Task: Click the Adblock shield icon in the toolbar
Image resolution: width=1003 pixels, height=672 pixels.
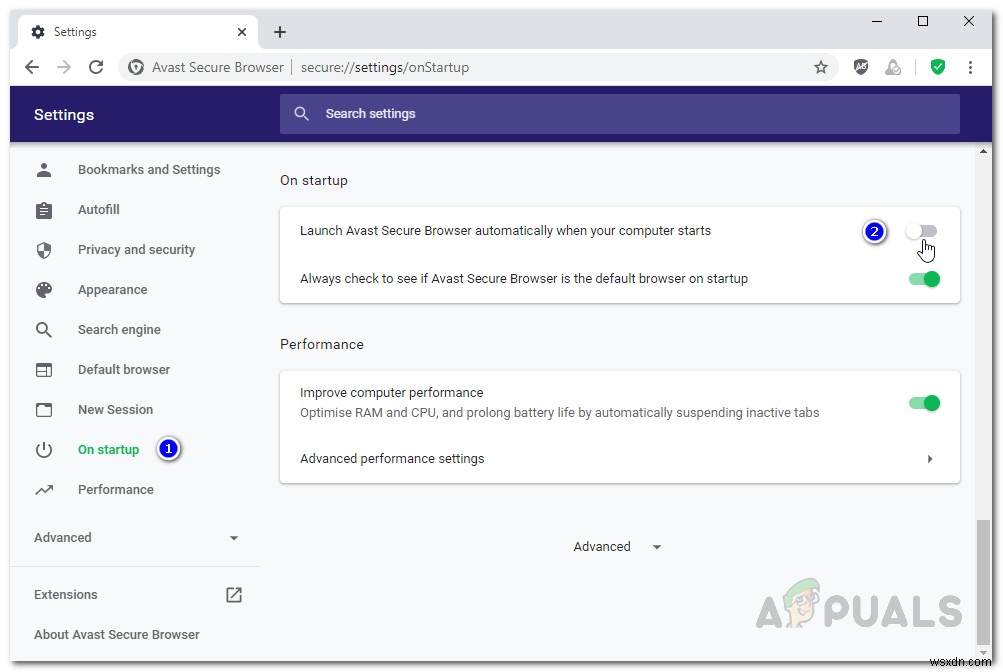Action: click(x=861, y=67)
